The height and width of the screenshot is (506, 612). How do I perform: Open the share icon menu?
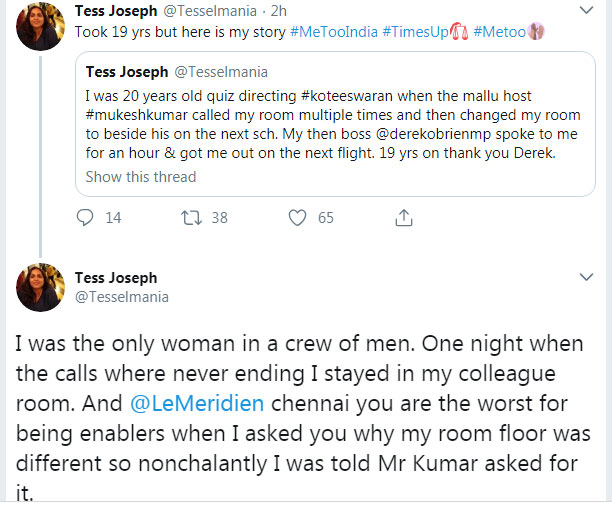[404, 217]
